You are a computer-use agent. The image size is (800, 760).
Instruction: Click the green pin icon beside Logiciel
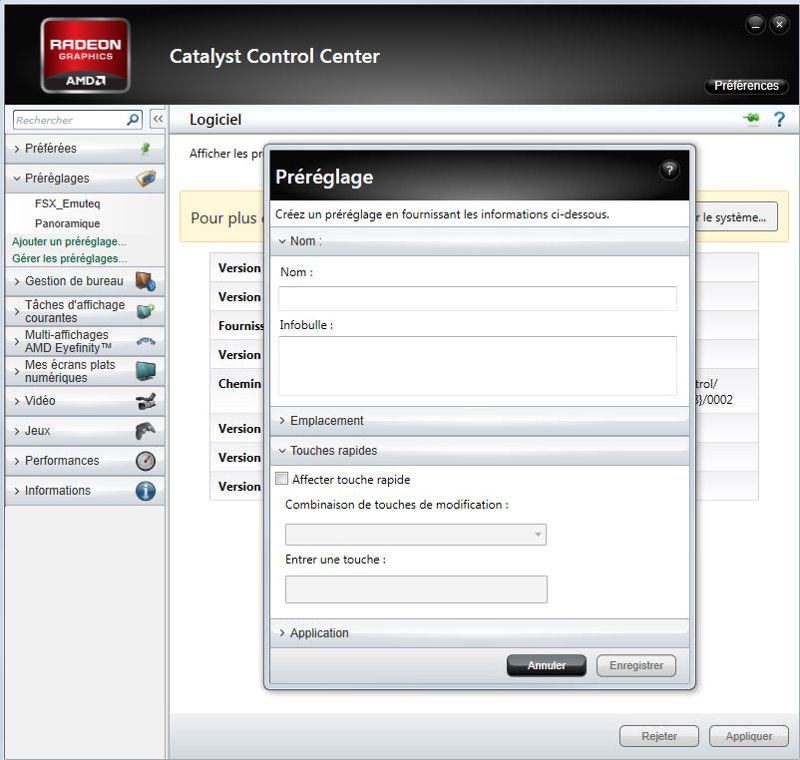tap(751, 119)
